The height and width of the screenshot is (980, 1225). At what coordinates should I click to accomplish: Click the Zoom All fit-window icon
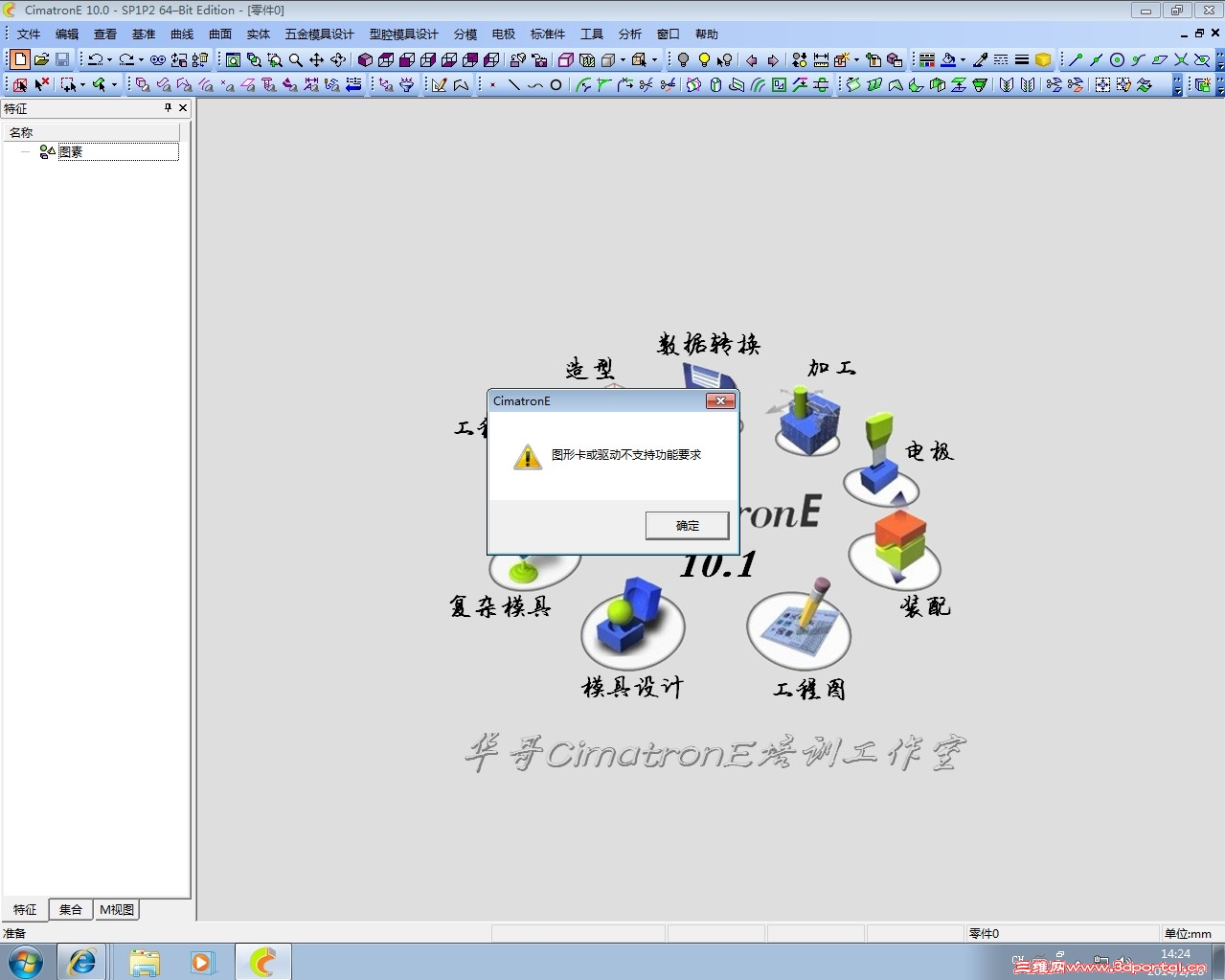pos(233,59)
